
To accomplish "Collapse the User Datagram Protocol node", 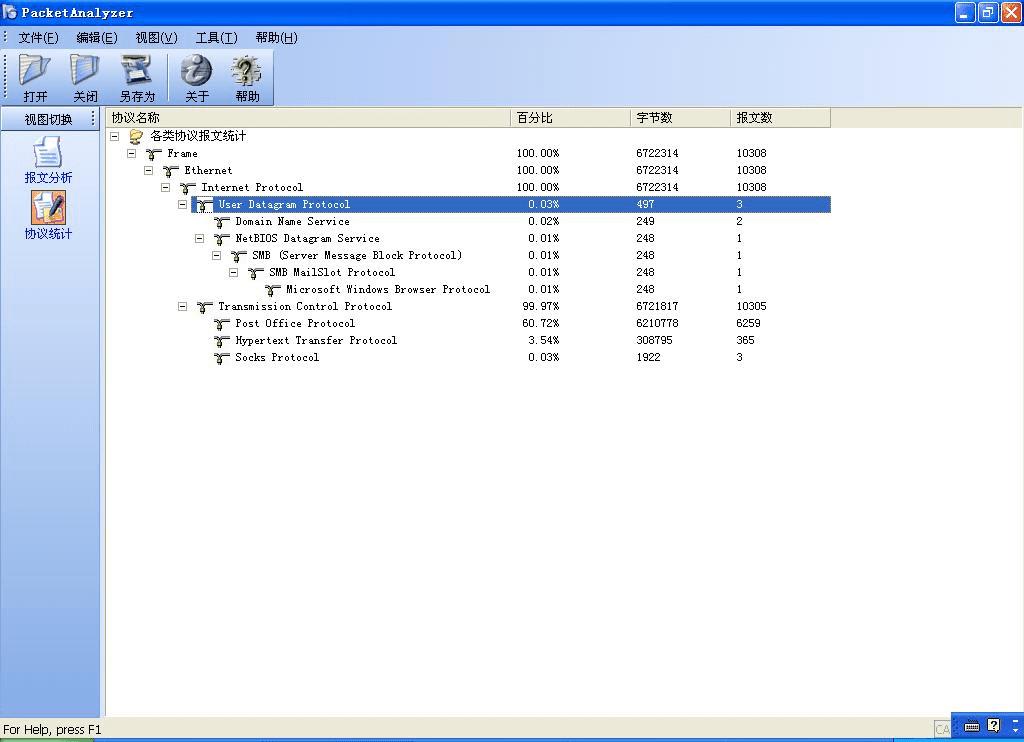I will tap(182, 204).
